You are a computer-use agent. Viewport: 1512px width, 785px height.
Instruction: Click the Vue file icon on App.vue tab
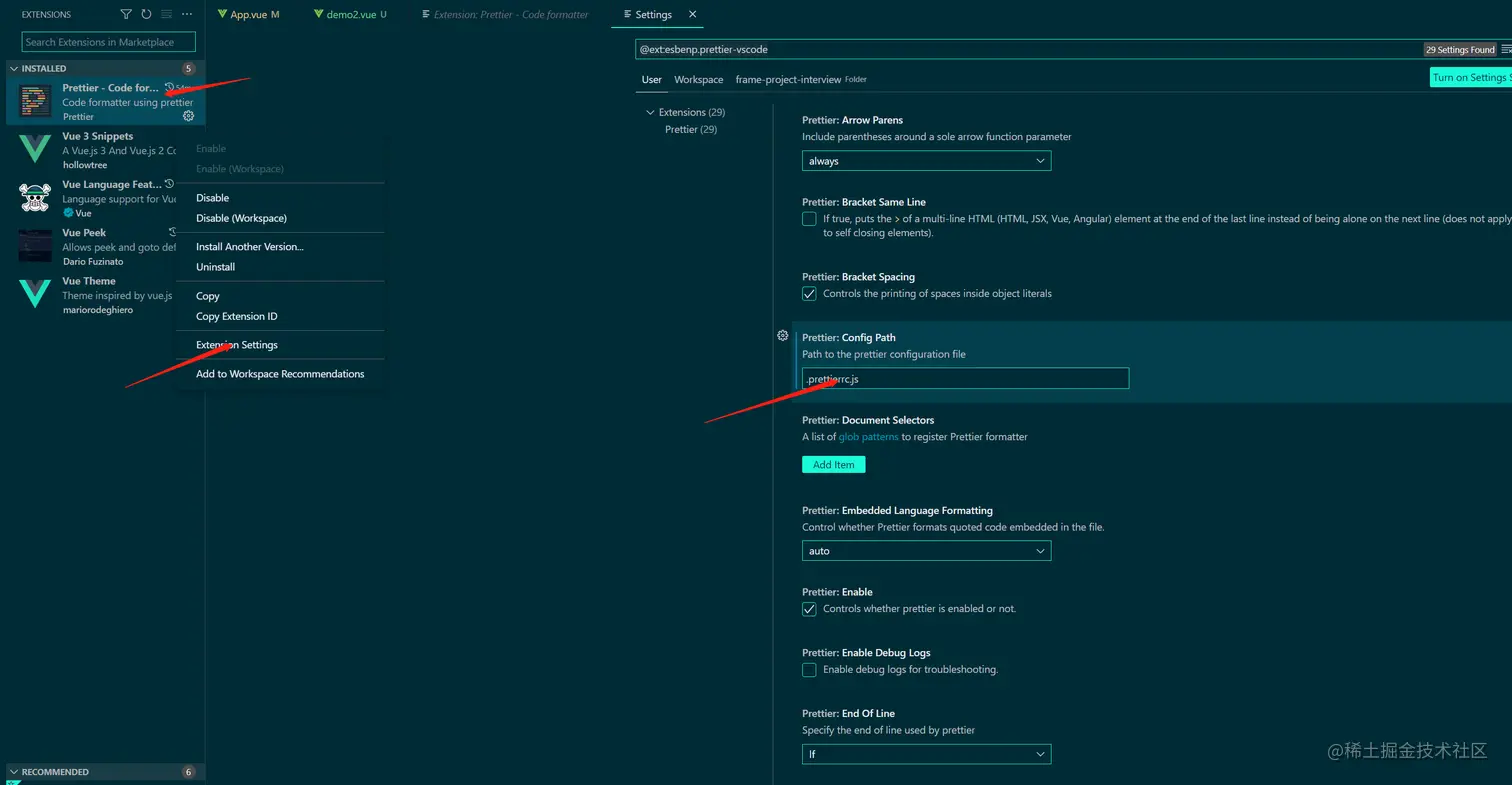tap(223, 15)
